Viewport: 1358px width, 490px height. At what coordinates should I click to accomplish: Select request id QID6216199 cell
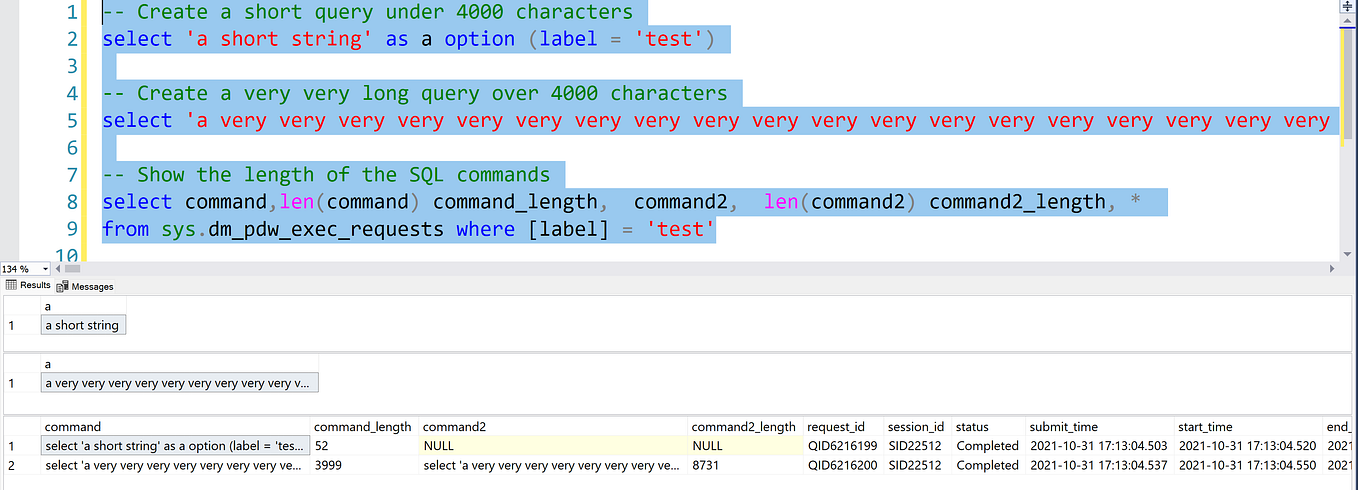pos(843,446)
